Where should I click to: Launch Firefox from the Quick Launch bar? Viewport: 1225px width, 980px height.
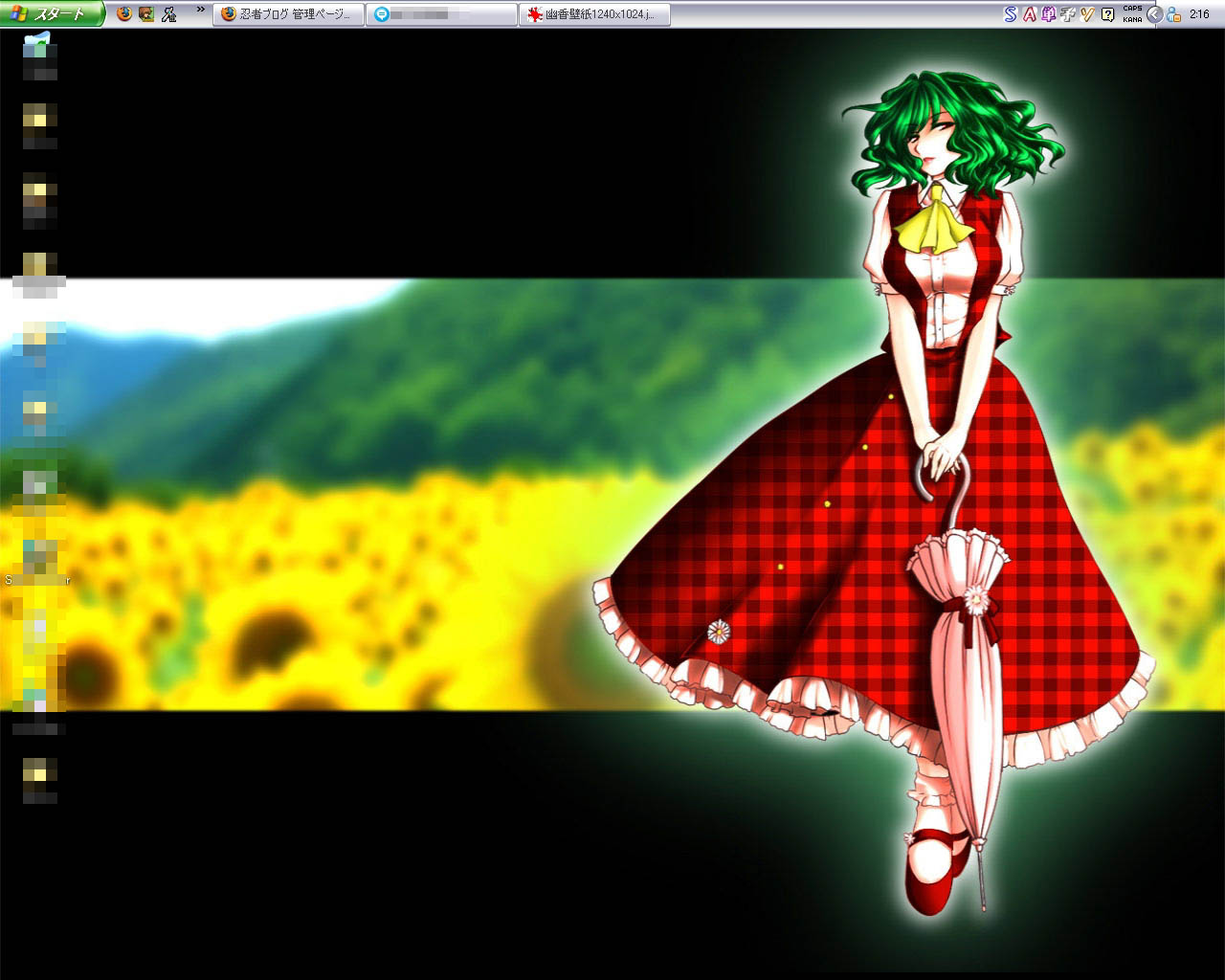[x=123, y=14]
